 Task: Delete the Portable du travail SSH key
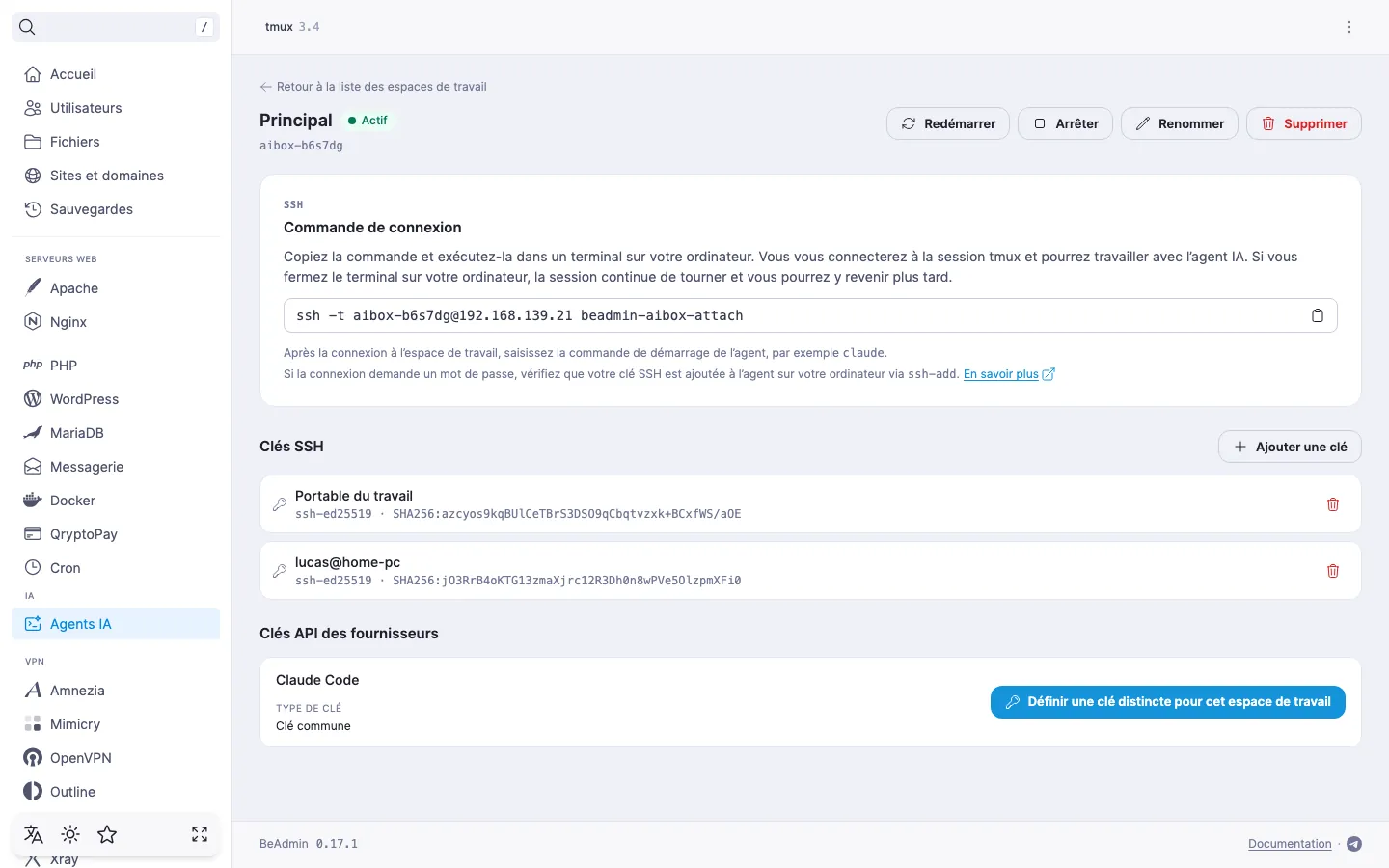pos(1333,504)
